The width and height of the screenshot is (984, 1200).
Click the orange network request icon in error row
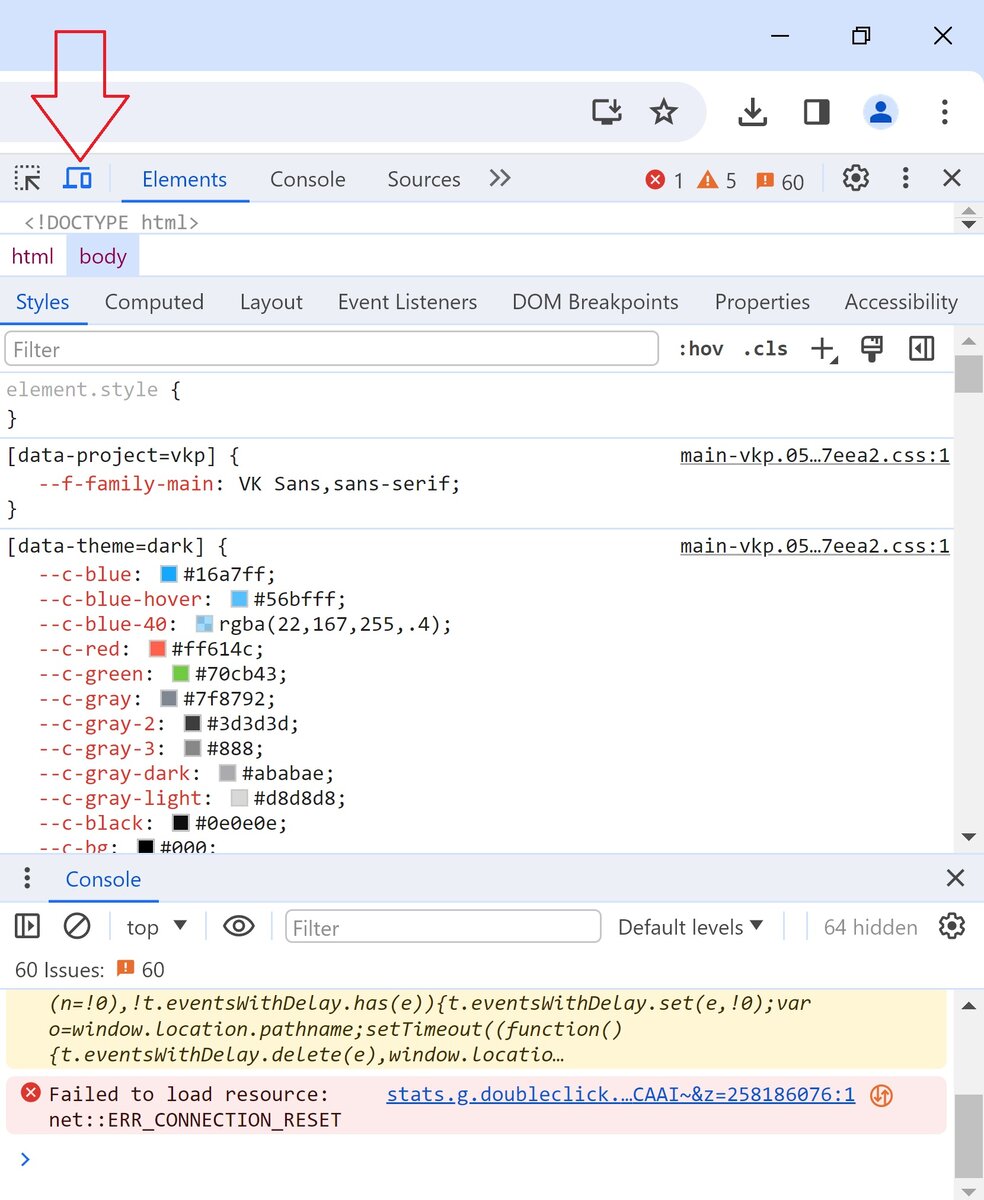[x=881, y=1095]
